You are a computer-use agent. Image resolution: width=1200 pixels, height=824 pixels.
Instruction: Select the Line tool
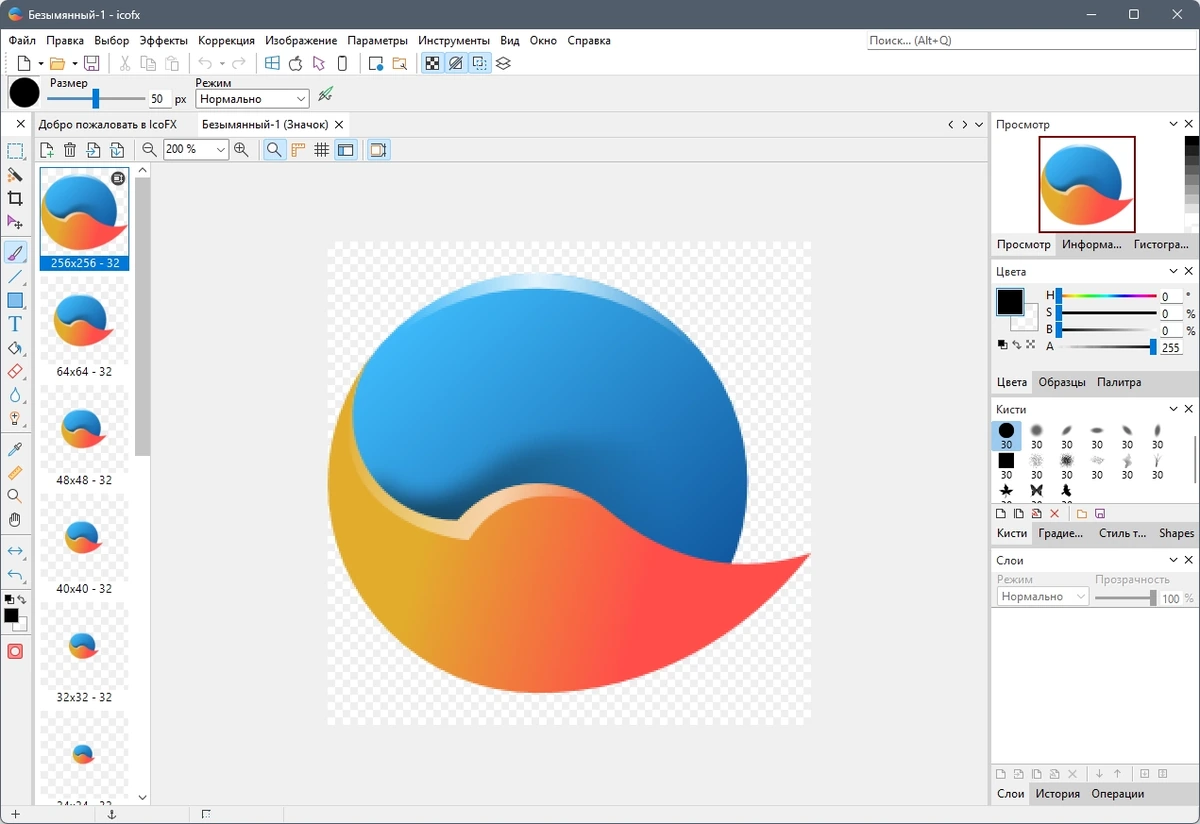tap(15, 277)
